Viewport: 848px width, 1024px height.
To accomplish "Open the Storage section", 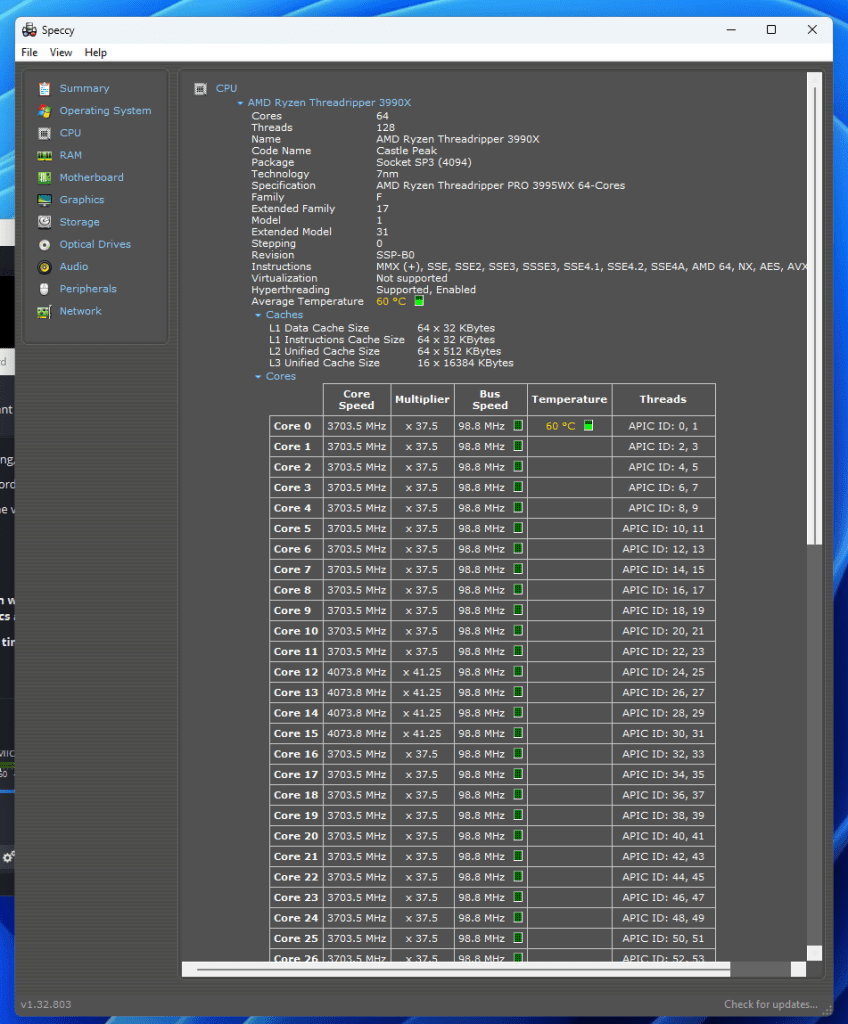I will pos(80,222).
